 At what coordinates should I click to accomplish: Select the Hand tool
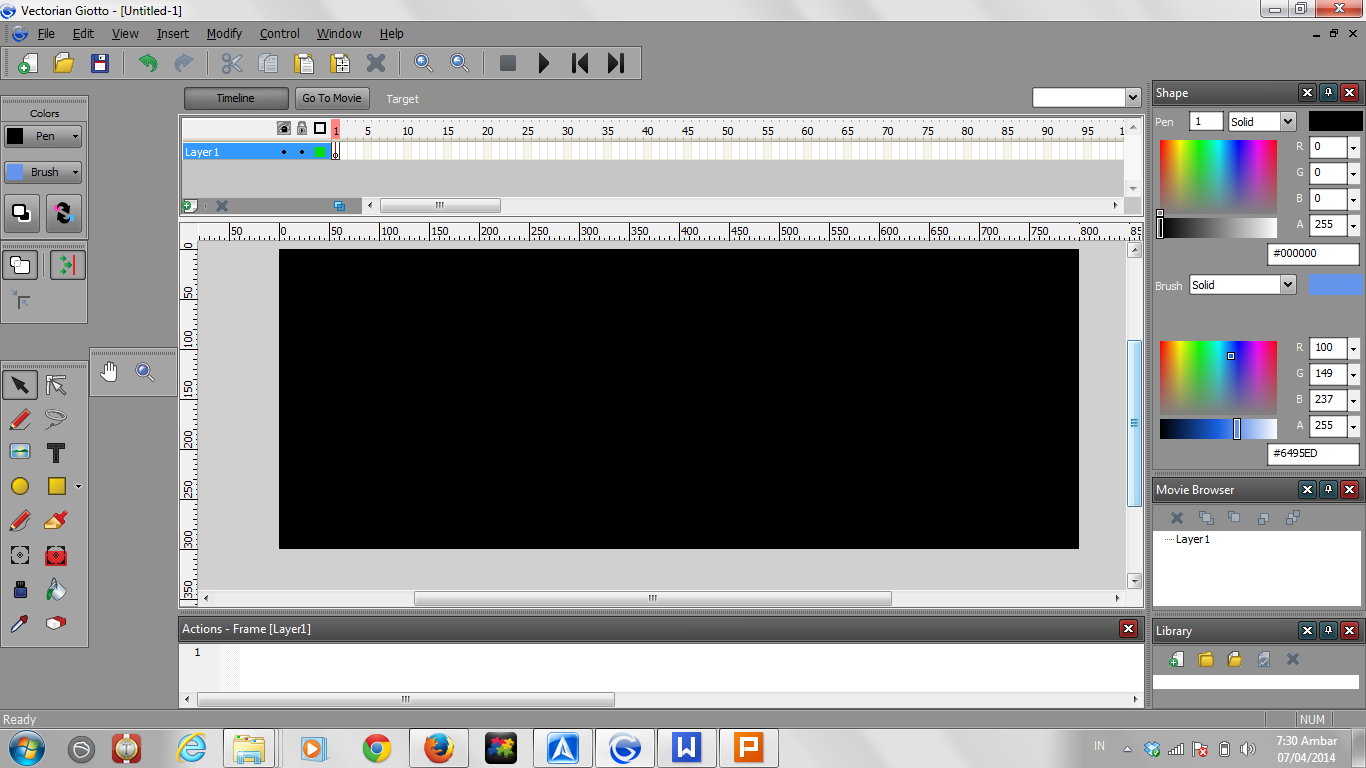(108, 372)
